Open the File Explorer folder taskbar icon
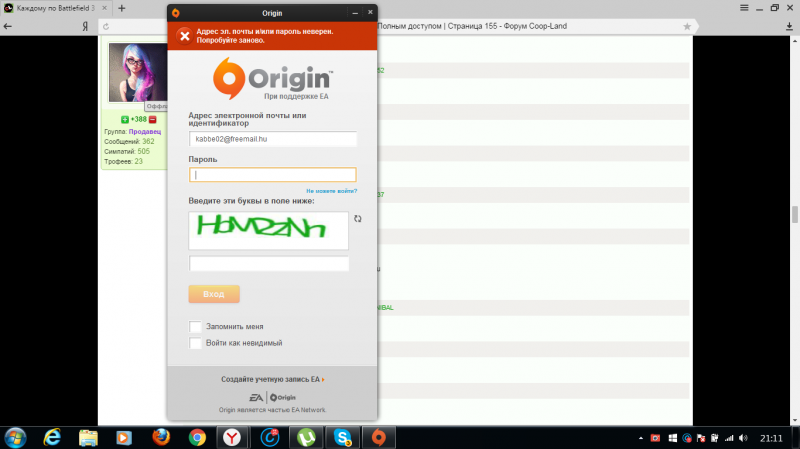Screen dimensions: 800x449 coord(88,438)
